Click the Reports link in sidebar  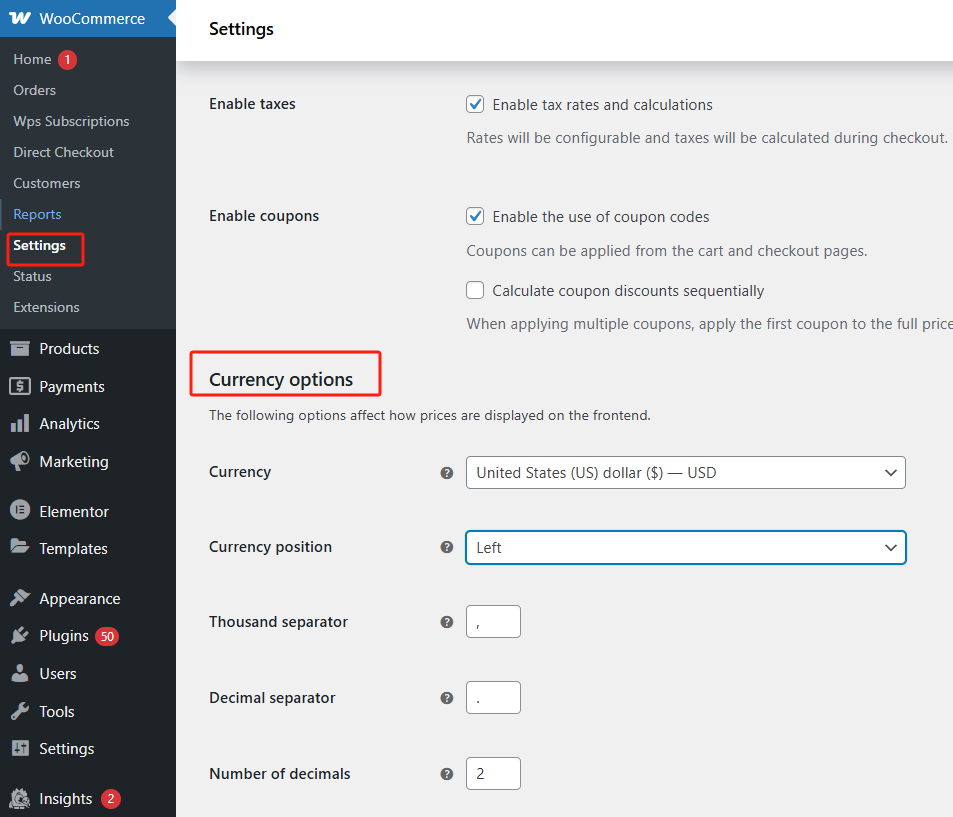37,214
